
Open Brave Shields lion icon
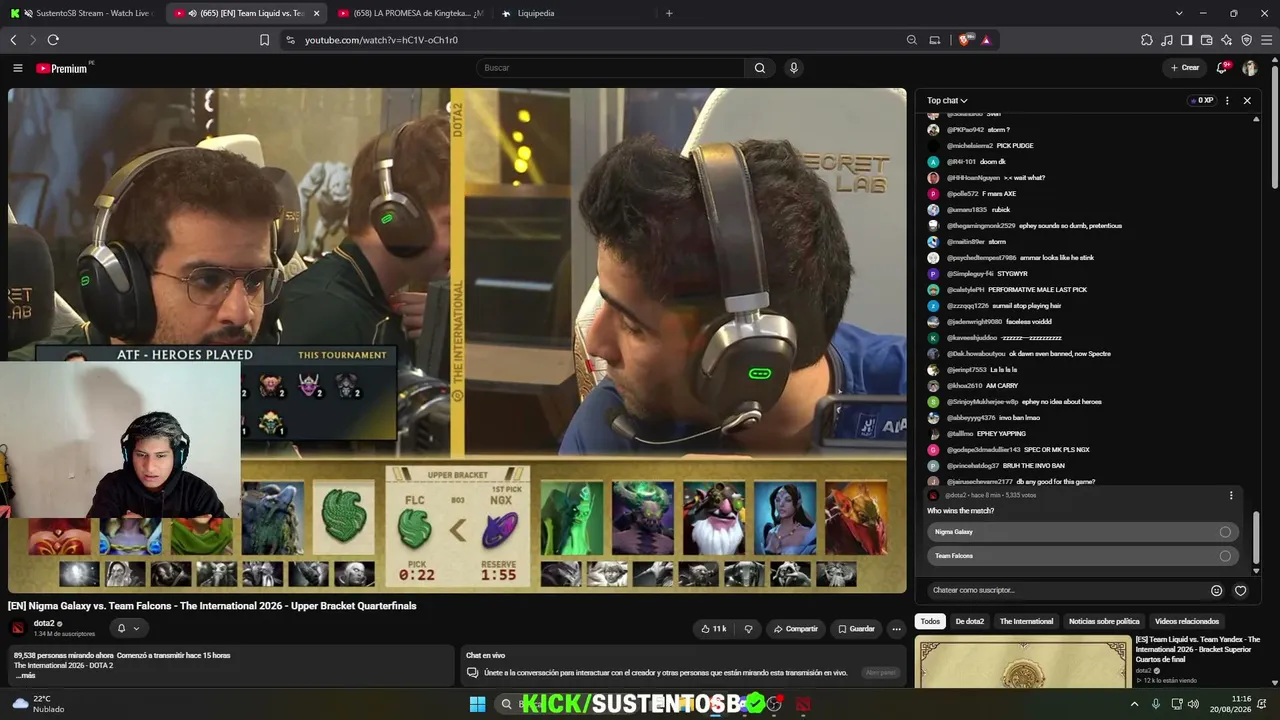click(964, 40)
